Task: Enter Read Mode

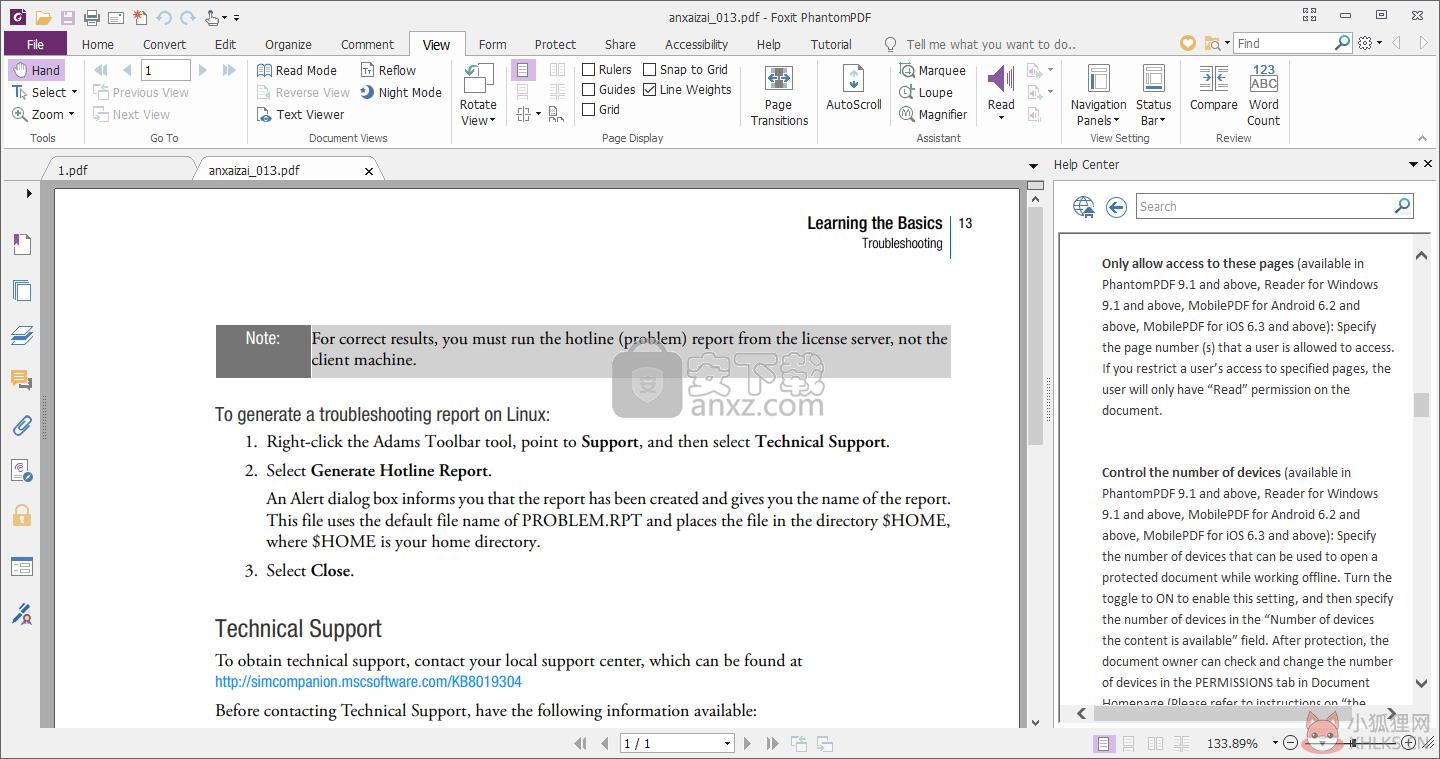Action: click(296, 70)
